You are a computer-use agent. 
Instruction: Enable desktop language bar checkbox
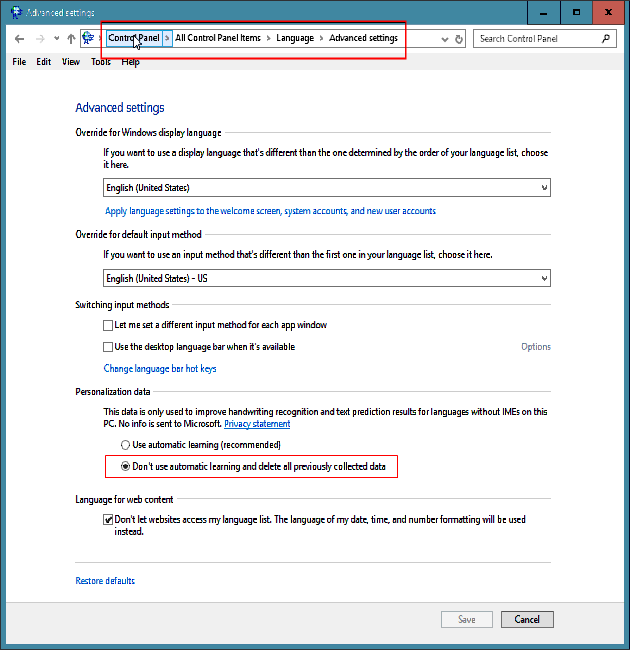coord(108,347)
